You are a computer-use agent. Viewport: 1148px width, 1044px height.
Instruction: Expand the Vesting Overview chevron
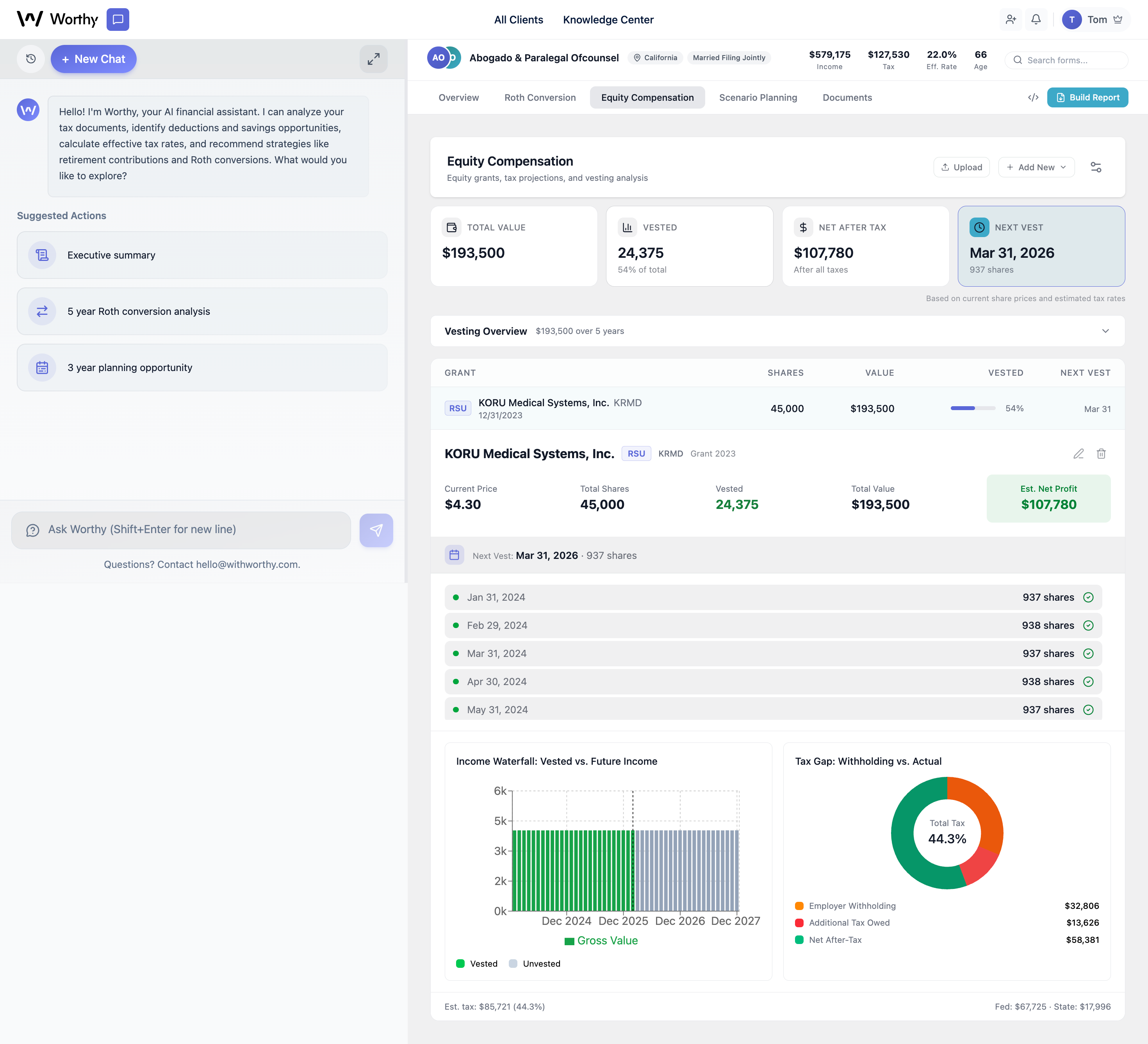click(x=1105, y=331)
